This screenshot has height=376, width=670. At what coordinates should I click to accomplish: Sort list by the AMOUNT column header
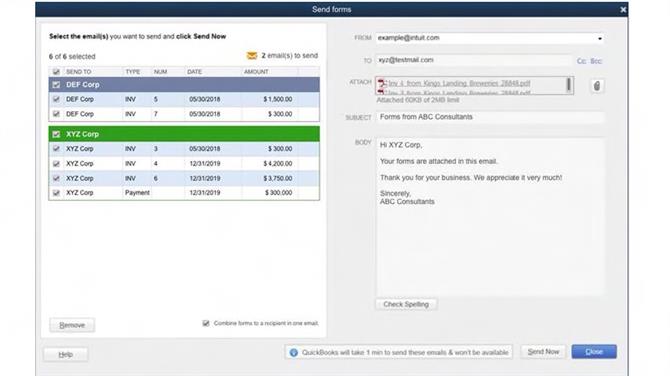[256, 72]
